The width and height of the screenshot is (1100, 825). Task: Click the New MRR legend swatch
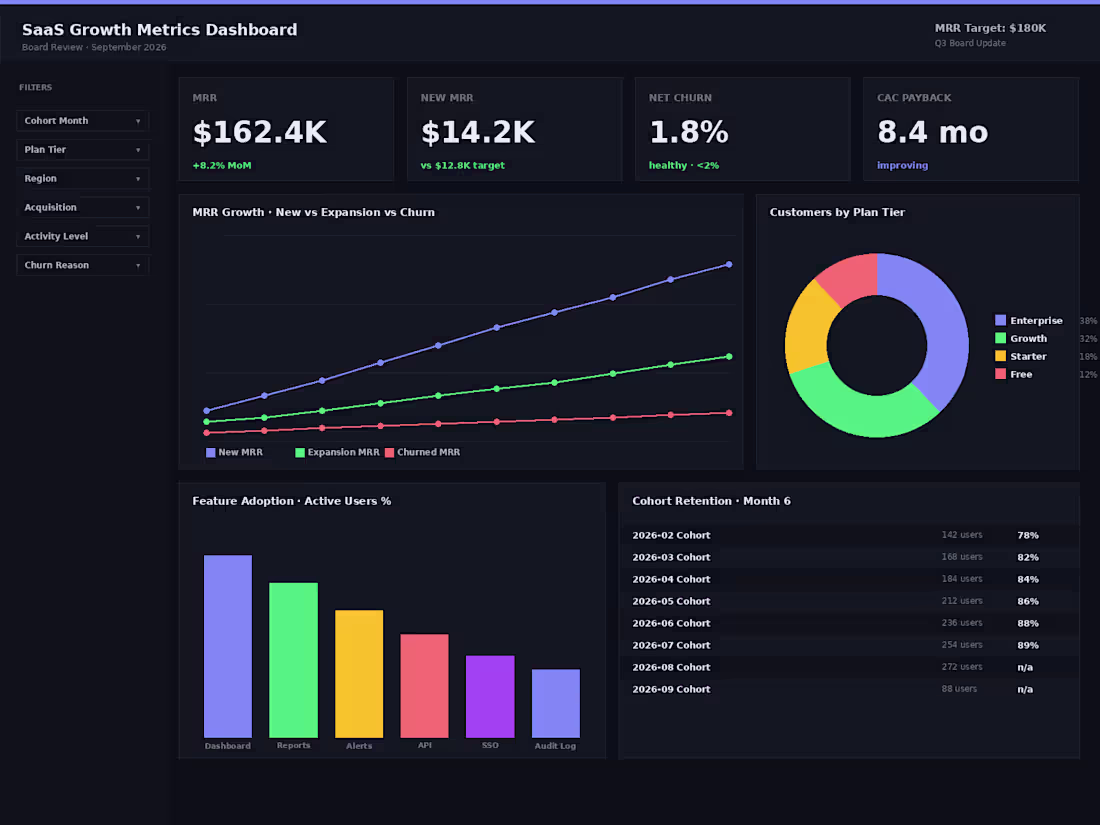[210, 452]
